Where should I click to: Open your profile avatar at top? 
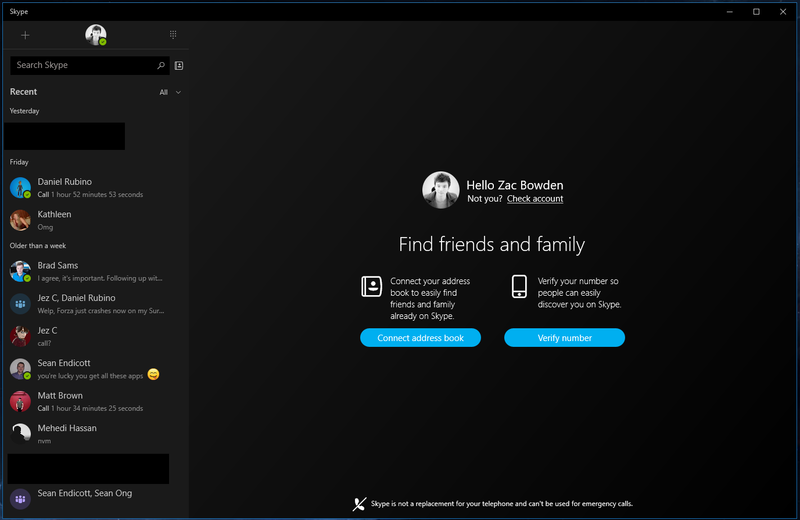point(95,35)
